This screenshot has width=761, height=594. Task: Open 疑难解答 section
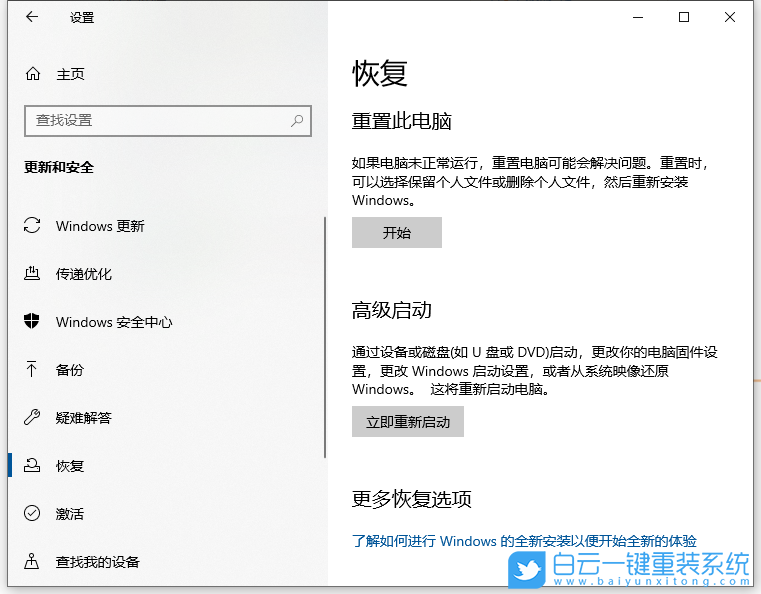83,418
